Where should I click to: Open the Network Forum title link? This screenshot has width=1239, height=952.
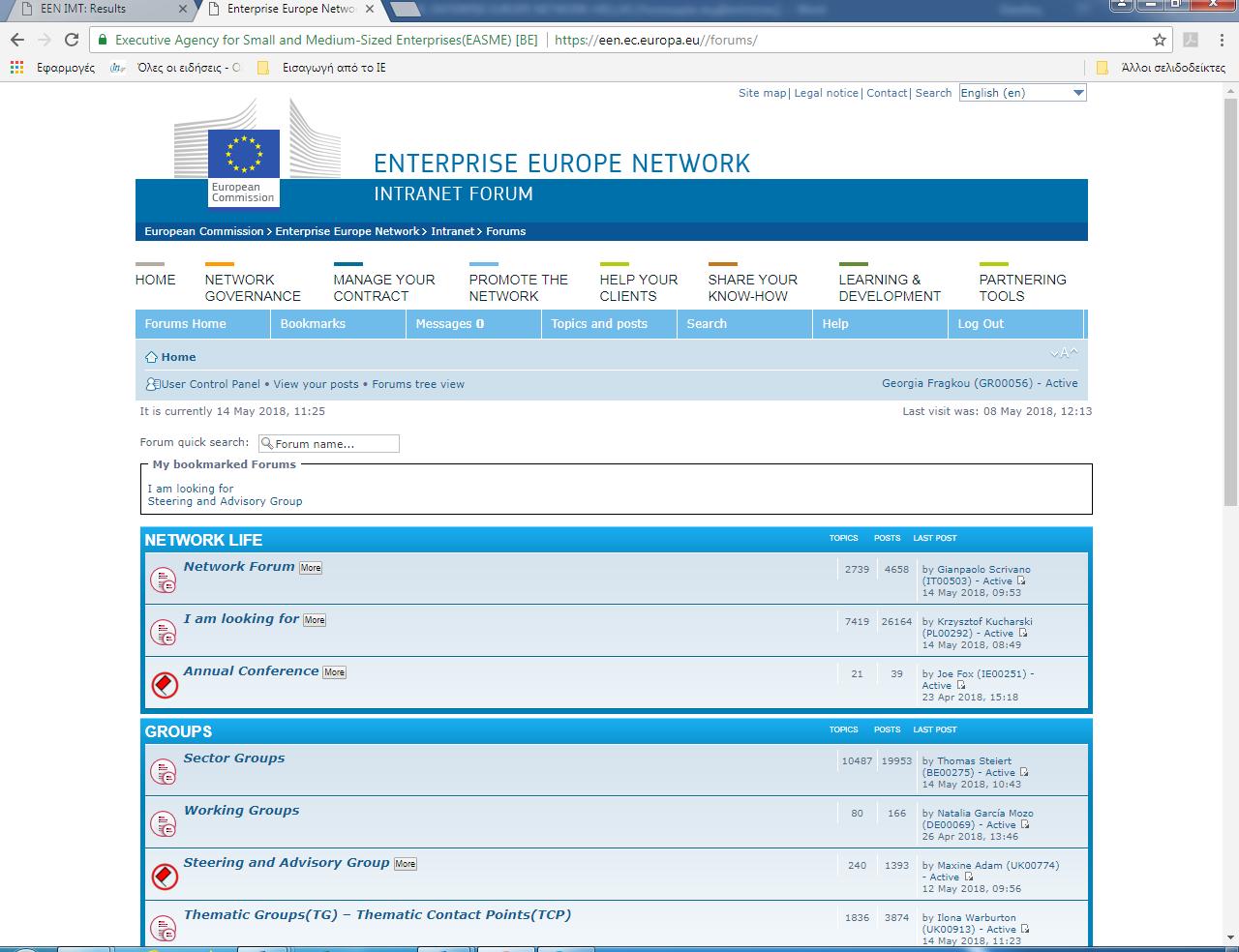click(239, 567)
